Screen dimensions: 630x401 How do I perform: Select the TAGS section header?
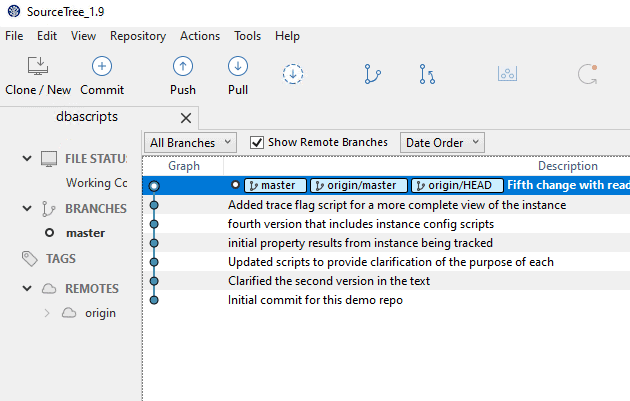(61, 258)
